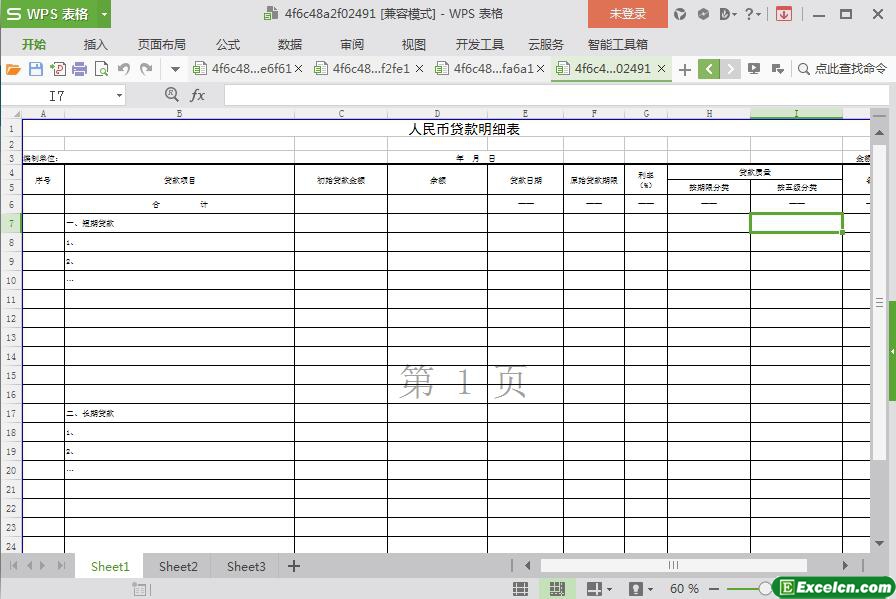
Task: Click the 未登录 login button
Action: tap(627, 14)
